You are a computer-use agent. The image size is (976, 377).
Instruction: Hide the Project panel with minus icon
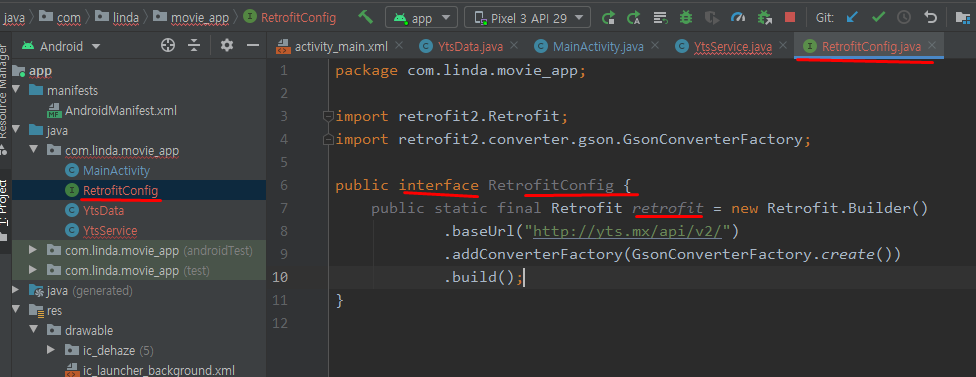[253, 45]
